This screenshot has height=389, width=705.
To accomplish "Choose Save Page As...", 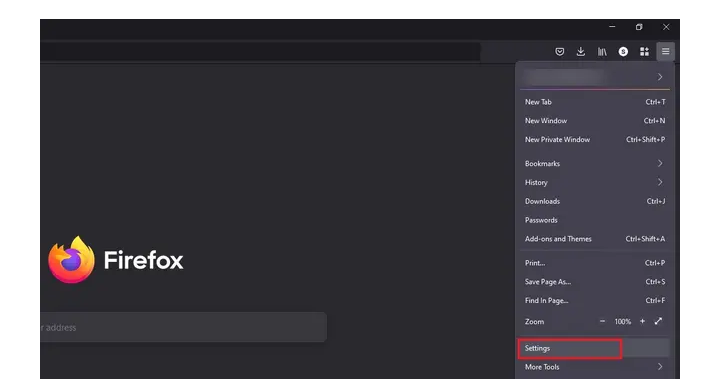I will pyautogui.click(x=594, y=282).
